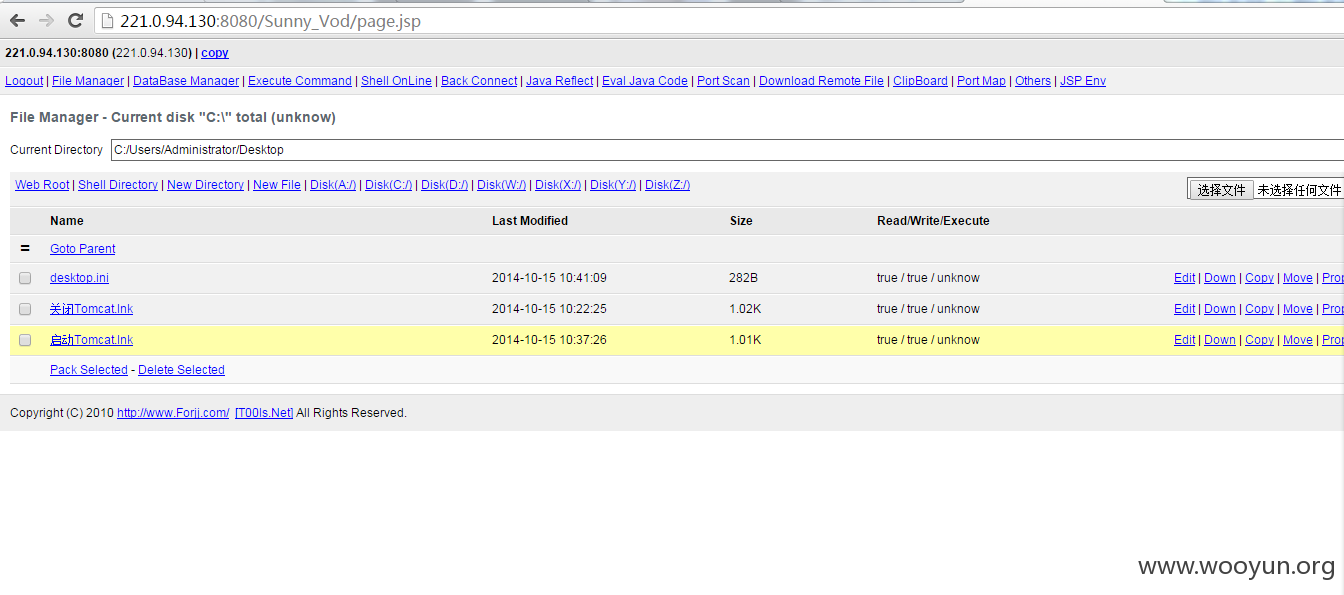
Task: Switch to Disk(X:/)
Action: pyautogui.click(x=558, y=185)
